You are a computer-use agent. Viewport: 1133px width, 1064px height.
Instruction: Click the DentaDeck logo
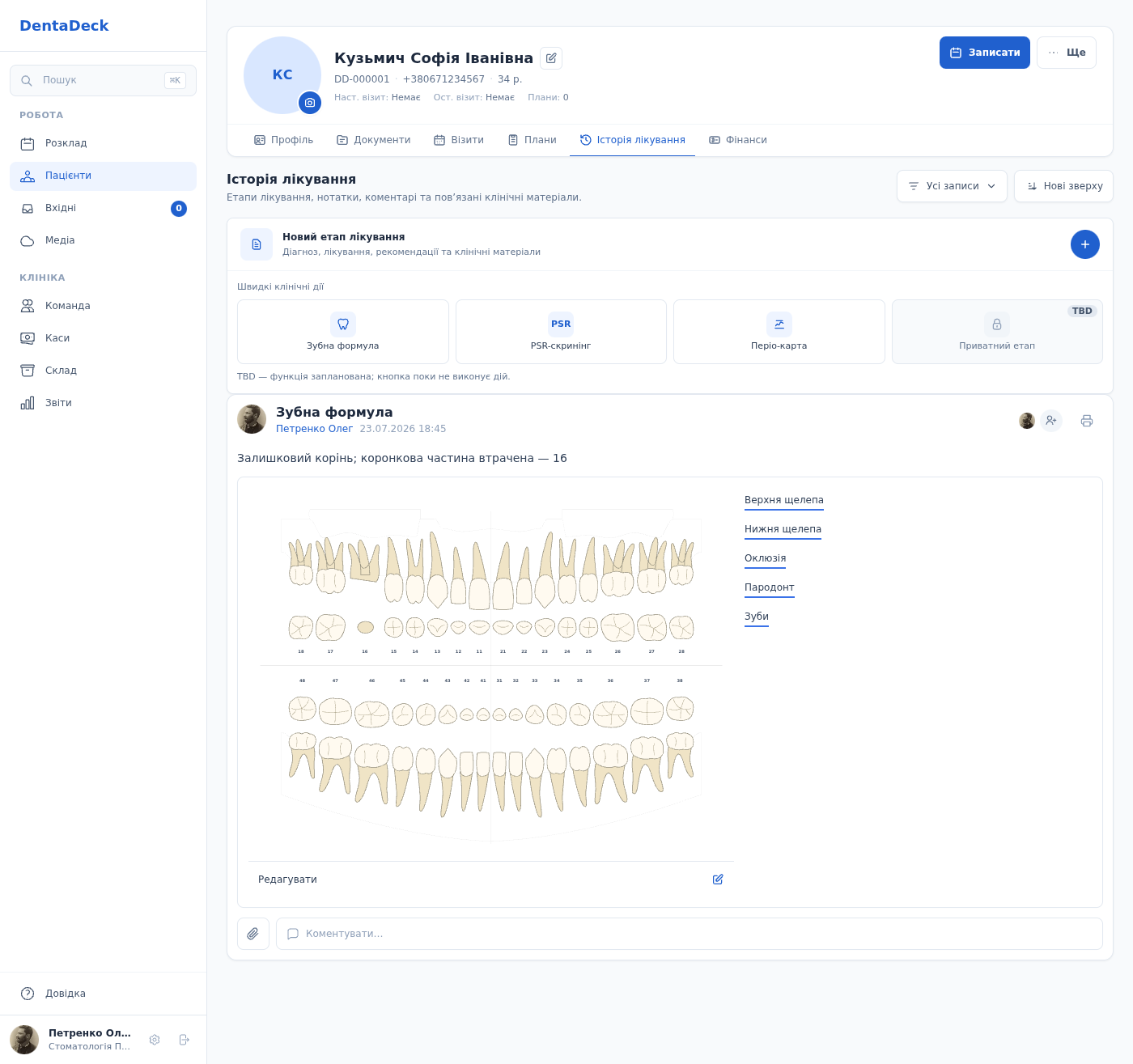point(64,25)
